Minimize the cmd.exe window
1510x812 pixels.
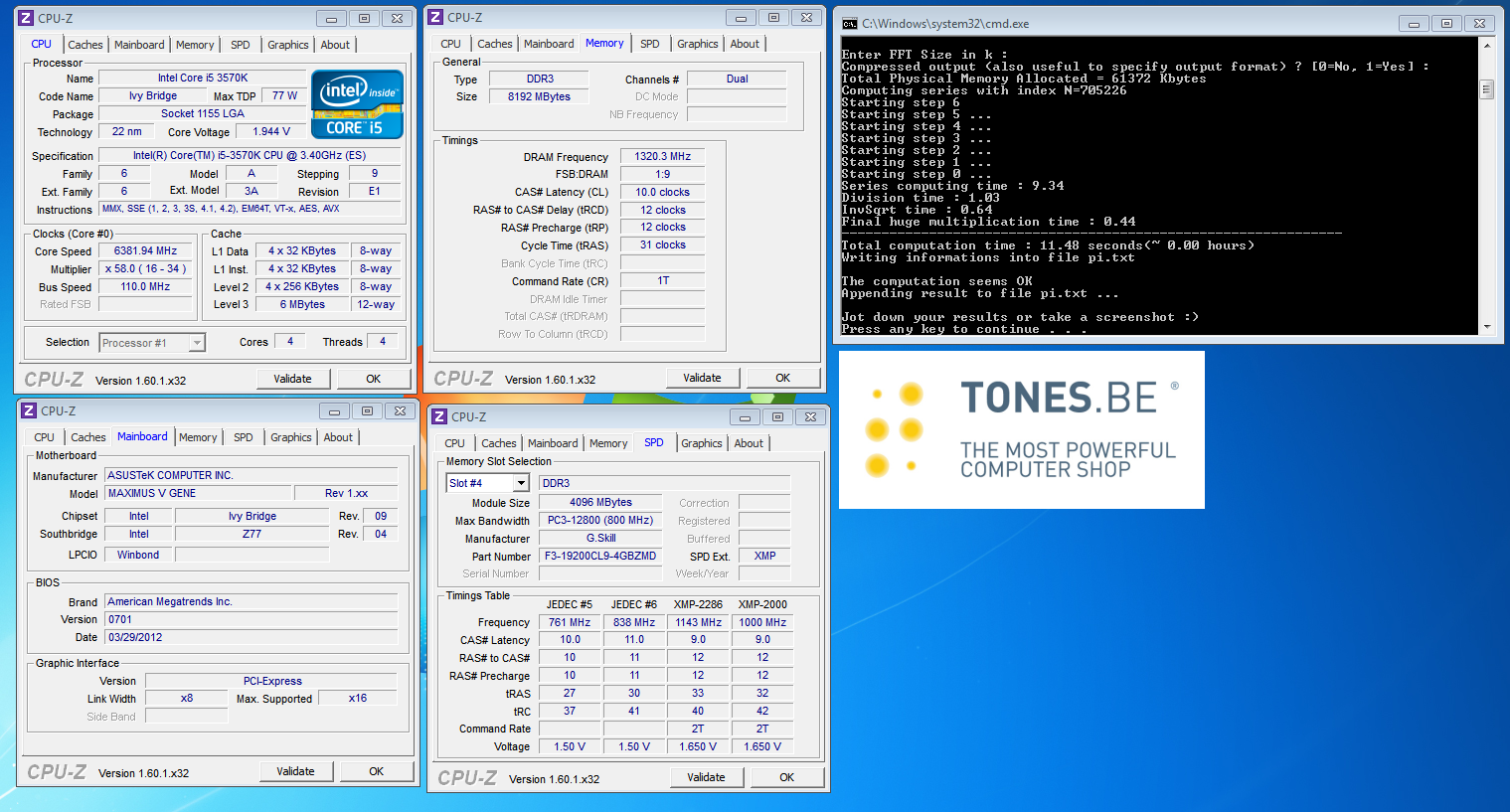(x=1414, y=23)
